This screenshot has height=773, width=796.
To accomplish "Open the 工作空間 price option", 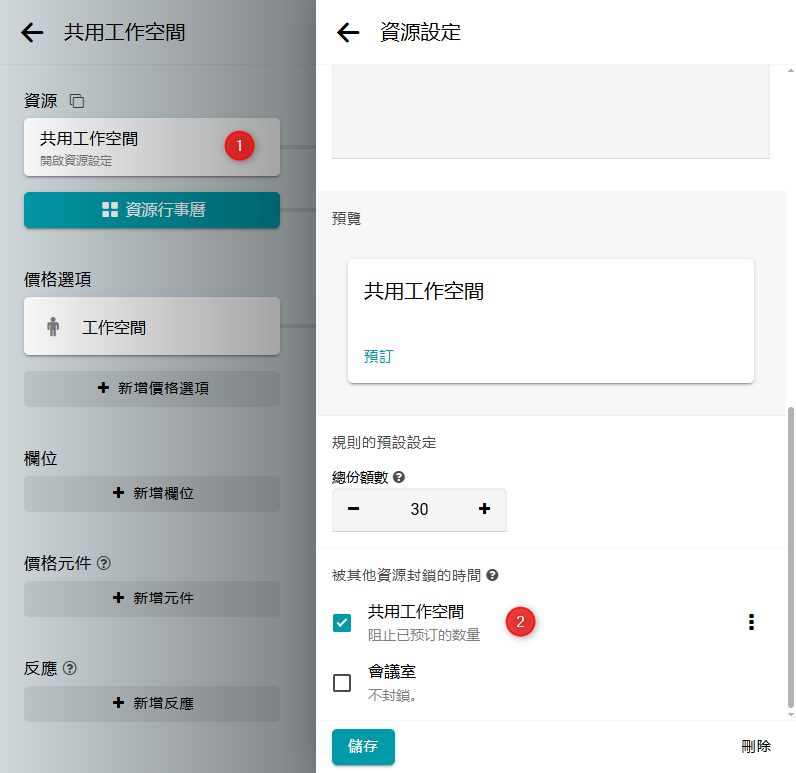I will click(152, 327).
